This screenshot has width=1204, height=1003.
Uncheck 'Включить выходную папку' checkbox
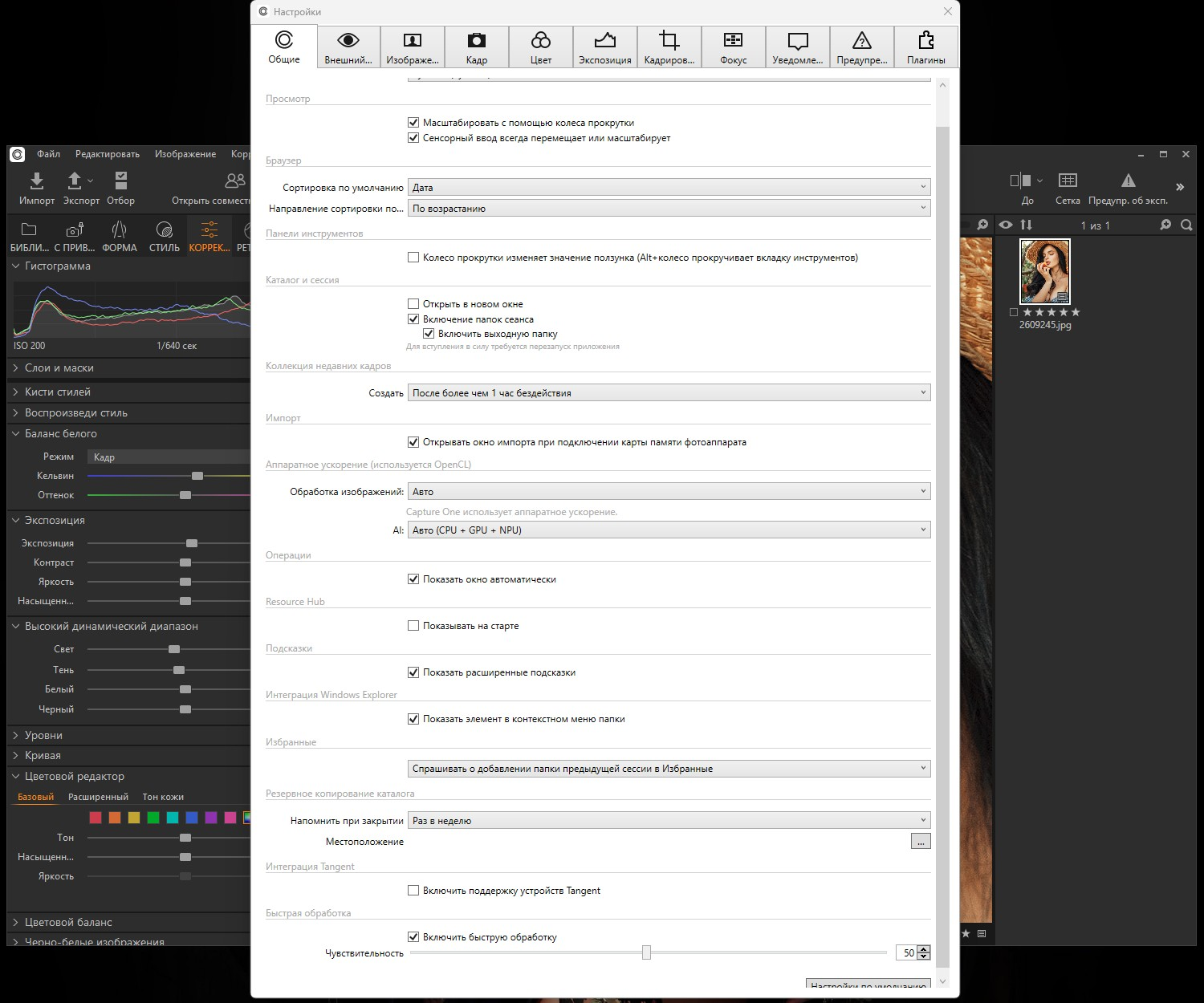tap(429, 334)
